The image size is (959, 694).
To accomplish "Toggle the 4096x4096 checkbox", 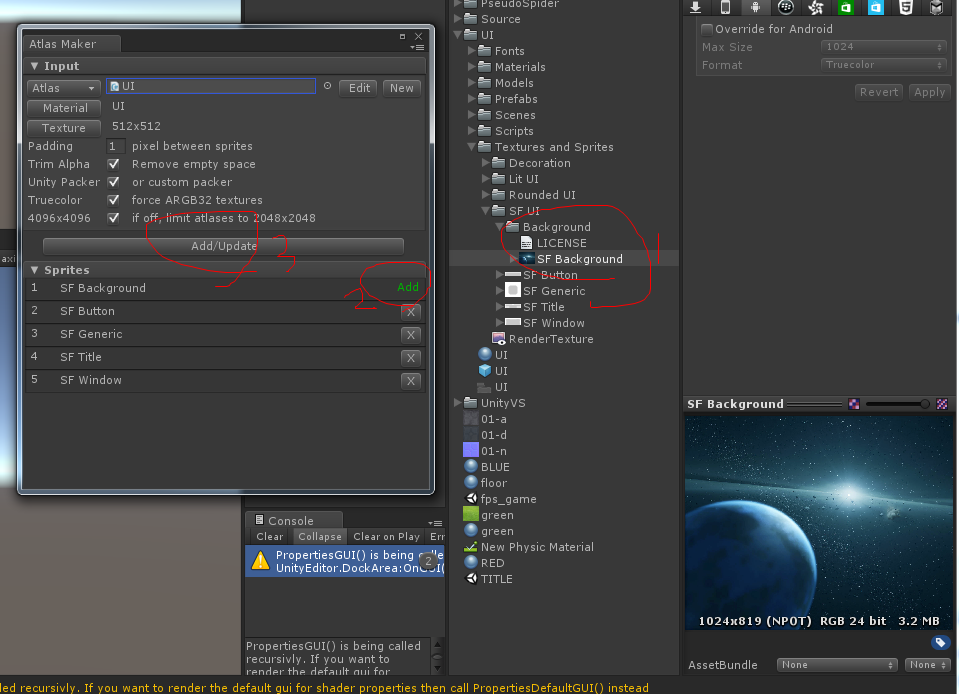I will coord(113,218).
